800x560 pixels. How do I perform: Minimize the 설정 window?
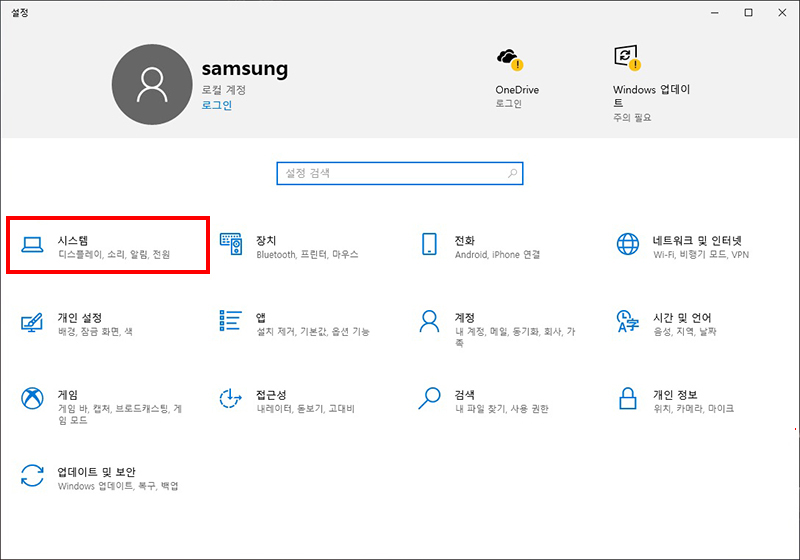point(715,13)
